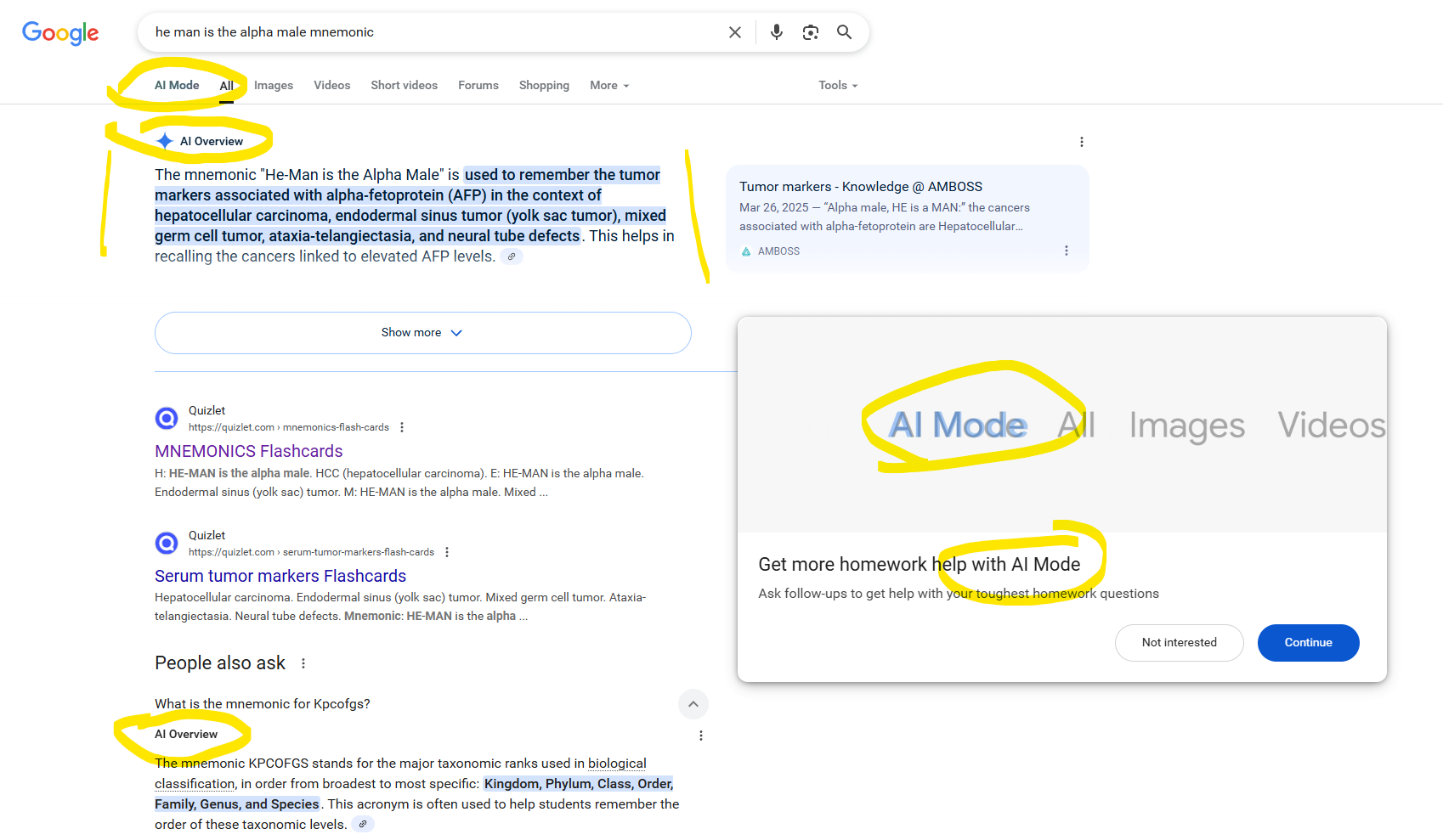
Task: Open Serum tumor markers Flashcards result
Action: (280, 576)
